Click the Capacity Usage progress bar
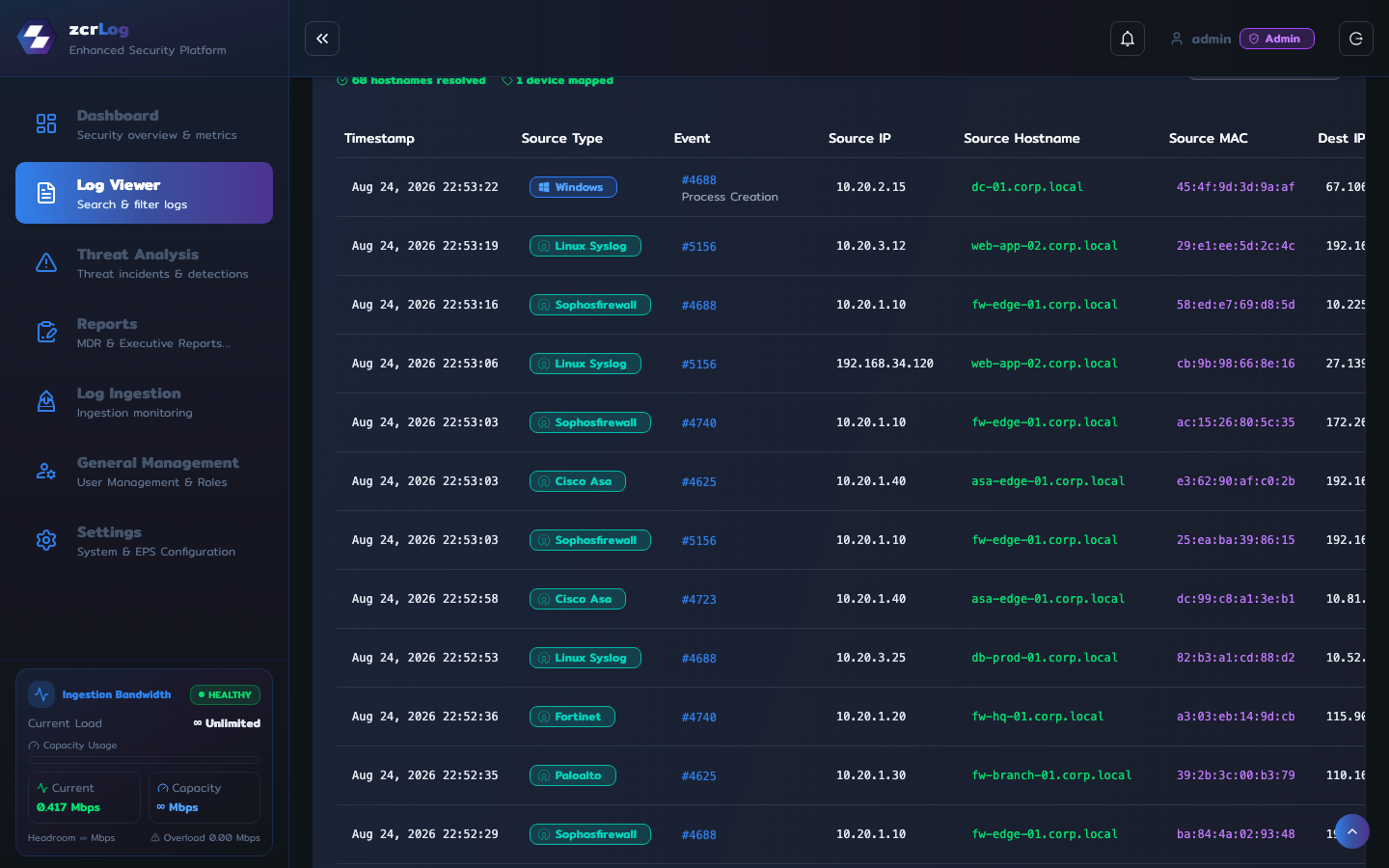 [144, 760]
